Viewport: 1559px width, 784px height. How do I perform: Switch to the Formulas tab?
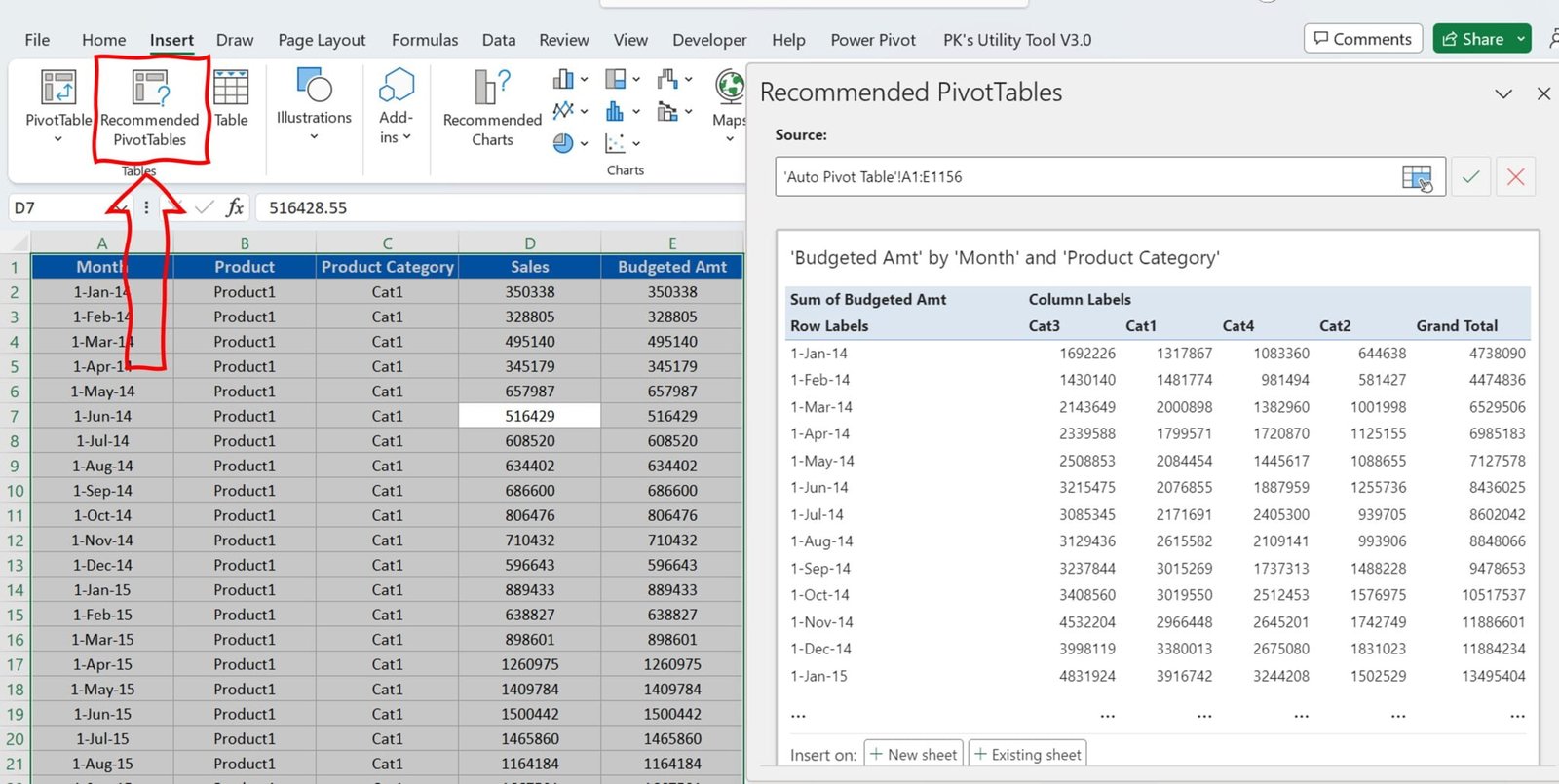coord(425,40)
